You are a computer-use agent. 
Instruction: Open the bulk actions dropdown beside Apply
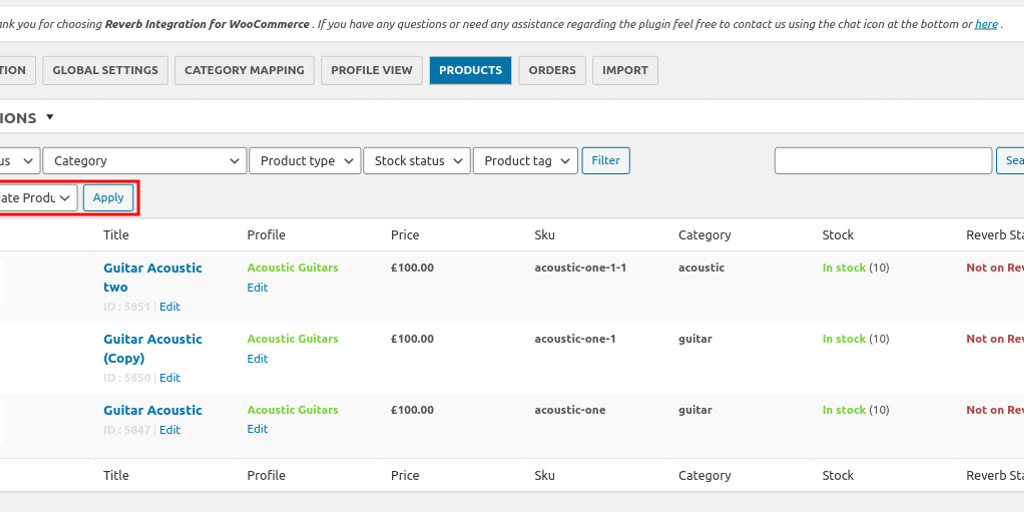coord(37,198)
